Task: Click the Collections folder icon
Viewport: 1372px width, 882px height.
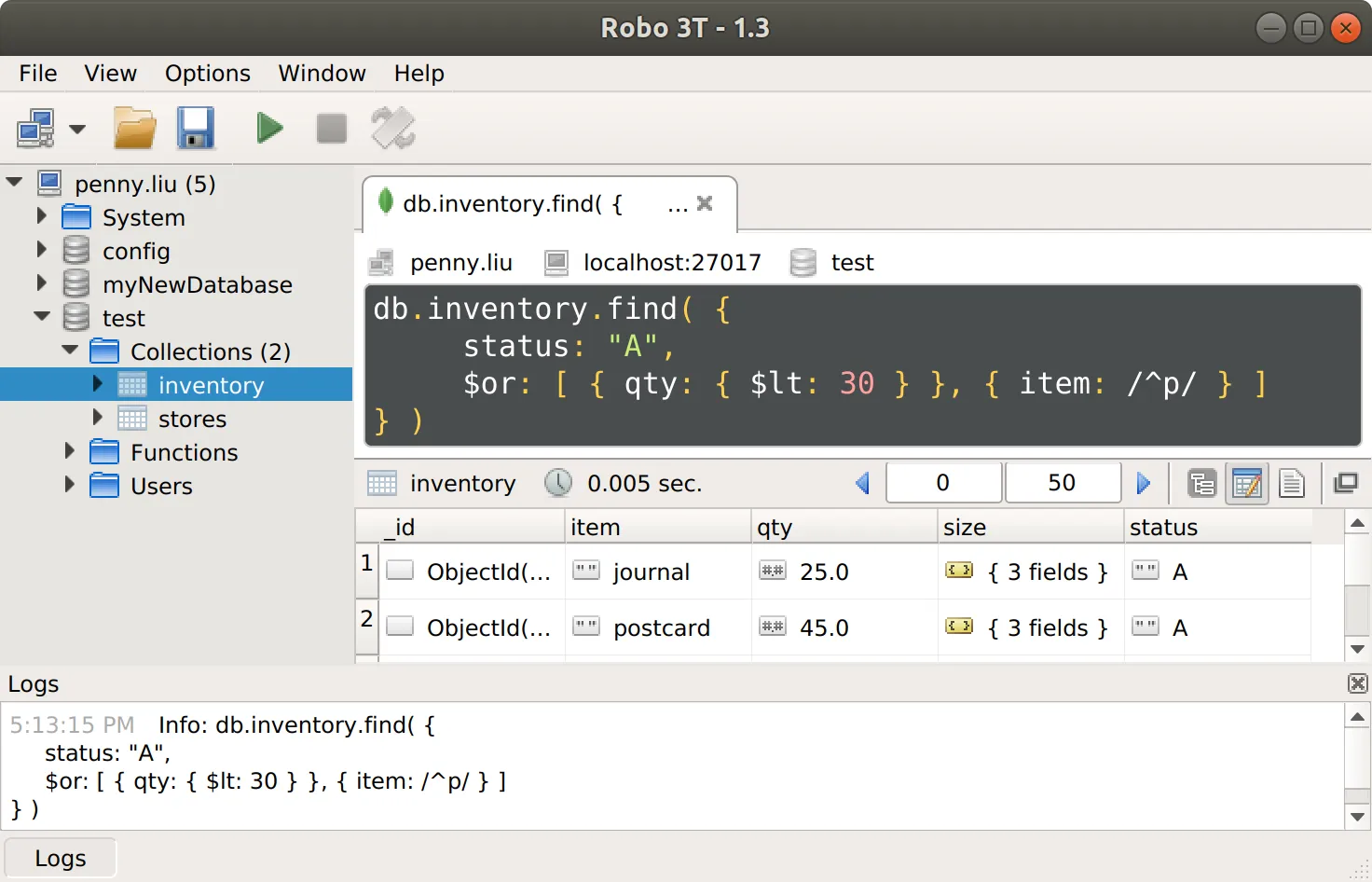Action: click(x=104, y=351)
